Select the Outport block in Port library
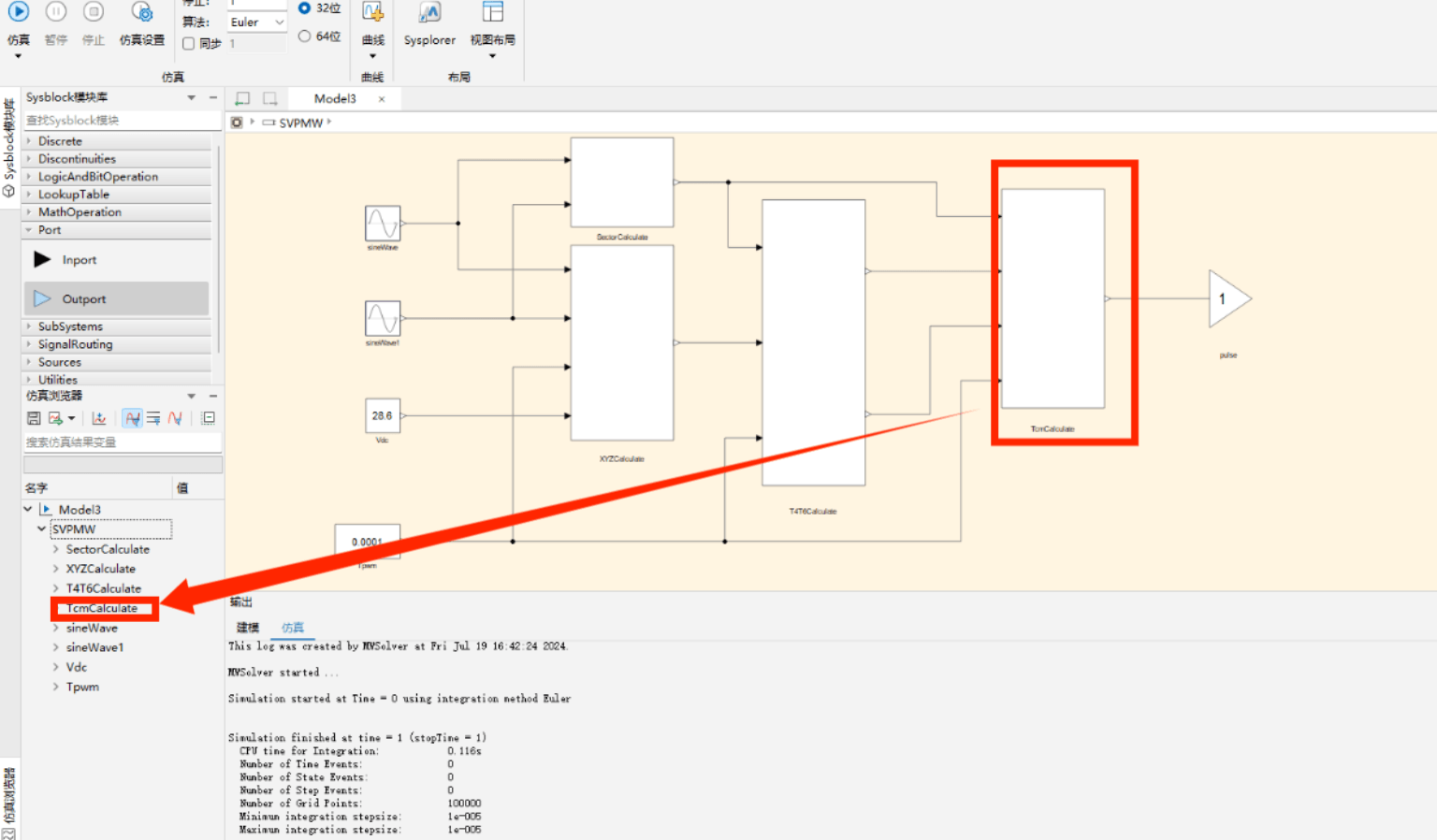Image resolution: width=1437 pixels, height=840 pixels. pyautogui.click(x=116, y=298)
